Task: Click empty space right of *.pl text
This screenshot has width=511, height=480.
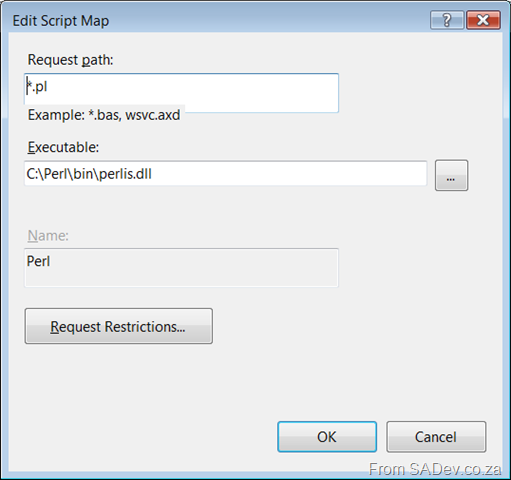Action: pos(193,87)
